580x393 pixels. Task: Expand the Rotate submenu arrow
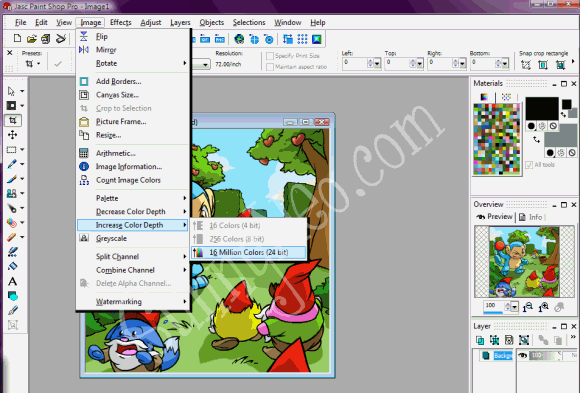pos(185,63)
